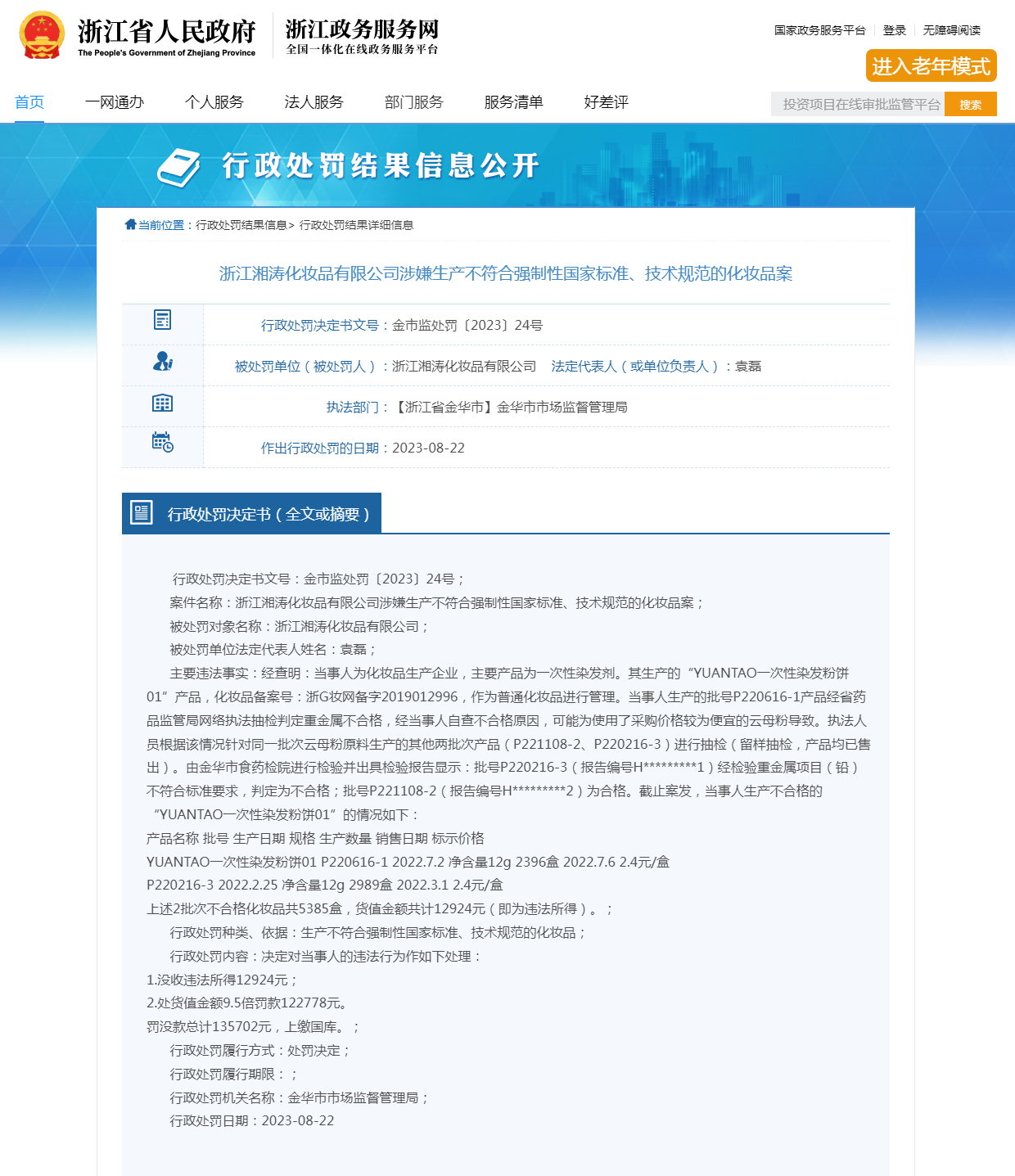Click the date 2023-08-22 in the table
Screen dimensions: 1015x1176
point(428,448)
